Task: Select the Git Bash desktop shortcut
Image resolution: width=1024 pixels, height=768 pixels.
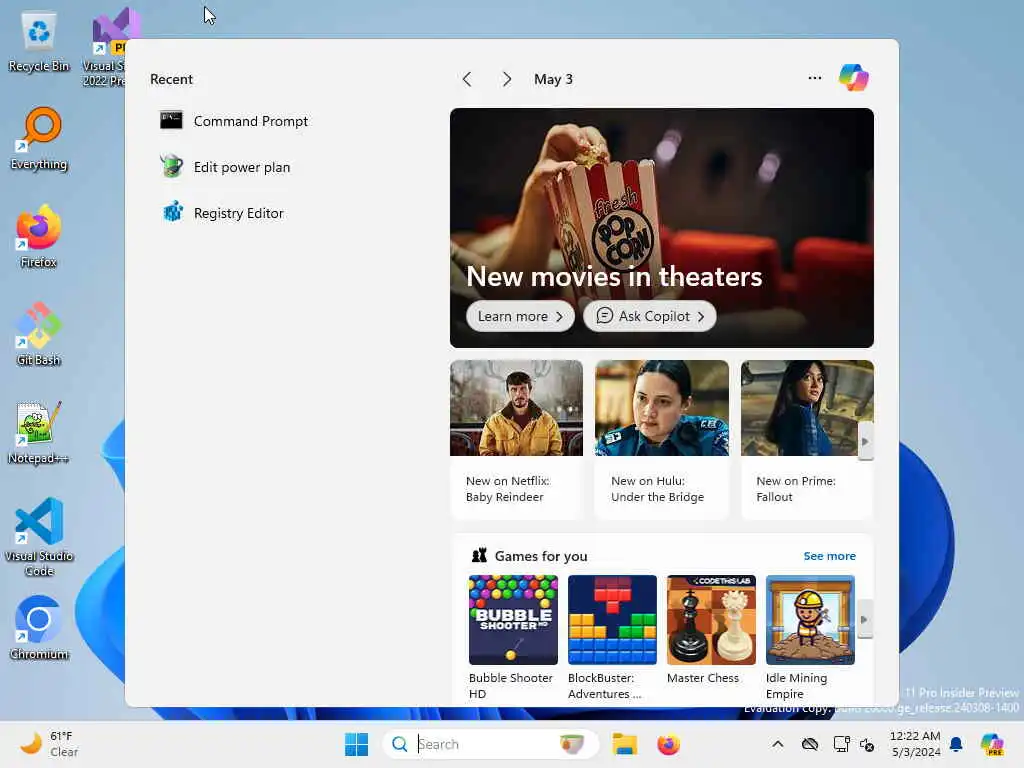Action: click(39, 334)
